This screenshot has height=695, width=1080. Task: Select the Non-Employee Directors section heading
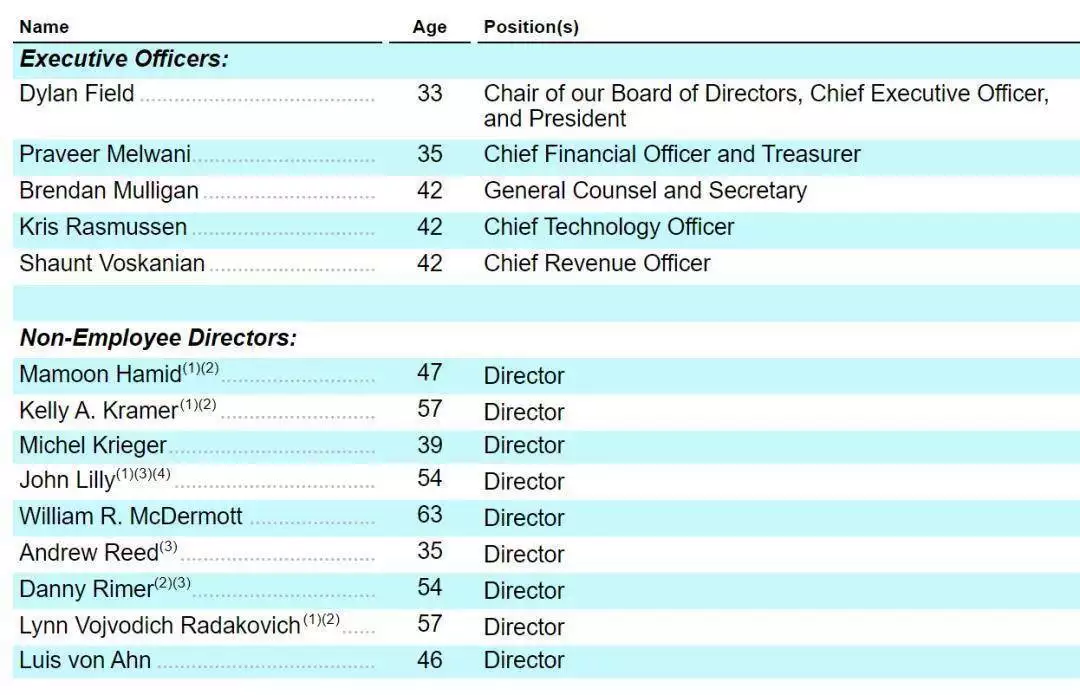coord(158,338)
